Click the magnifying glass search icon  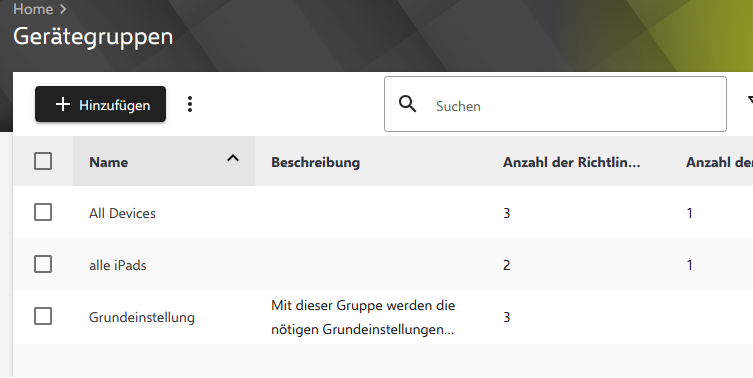408,104
